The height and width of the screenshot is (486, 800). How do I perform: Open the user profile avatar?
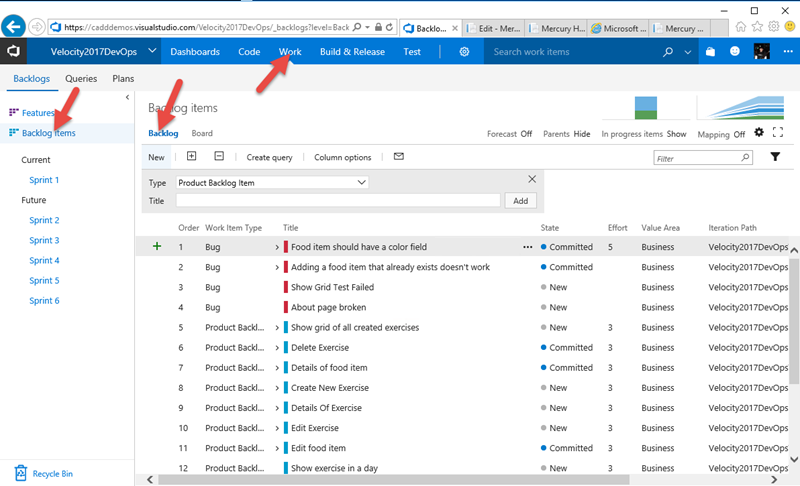click(762, 51)
